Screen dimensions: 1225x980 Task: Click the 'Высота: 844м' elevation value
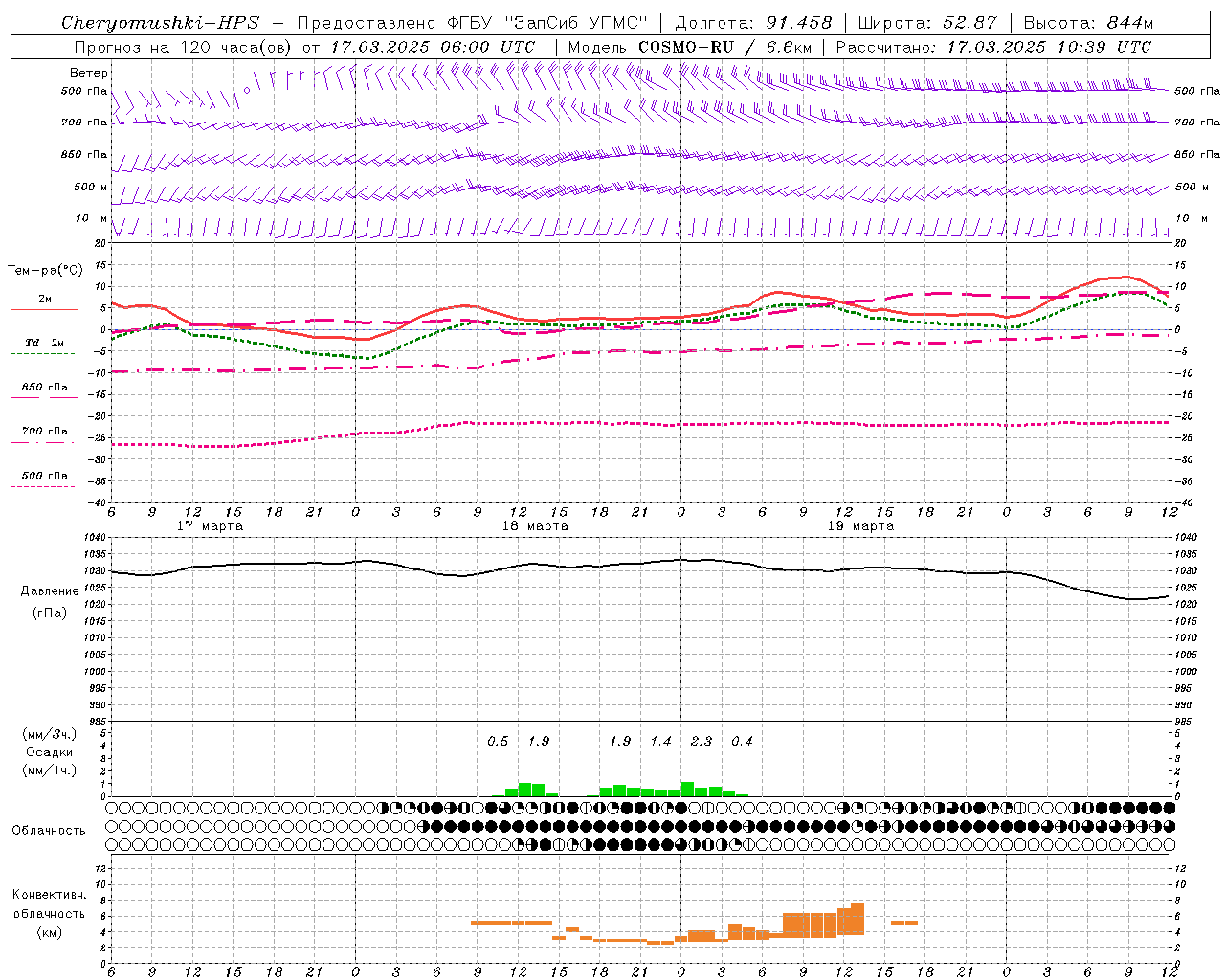(1088, 23)
